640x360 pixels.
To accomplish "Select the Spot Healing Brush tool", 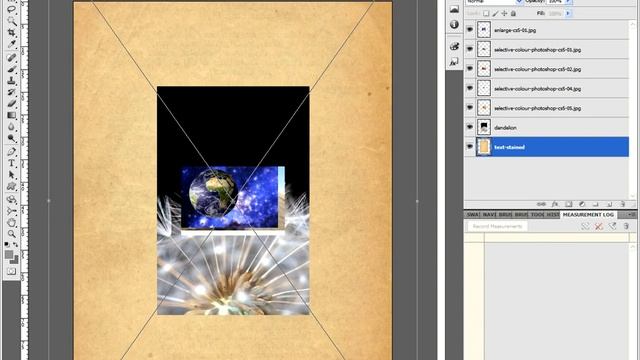I will (x=11, y=58).
